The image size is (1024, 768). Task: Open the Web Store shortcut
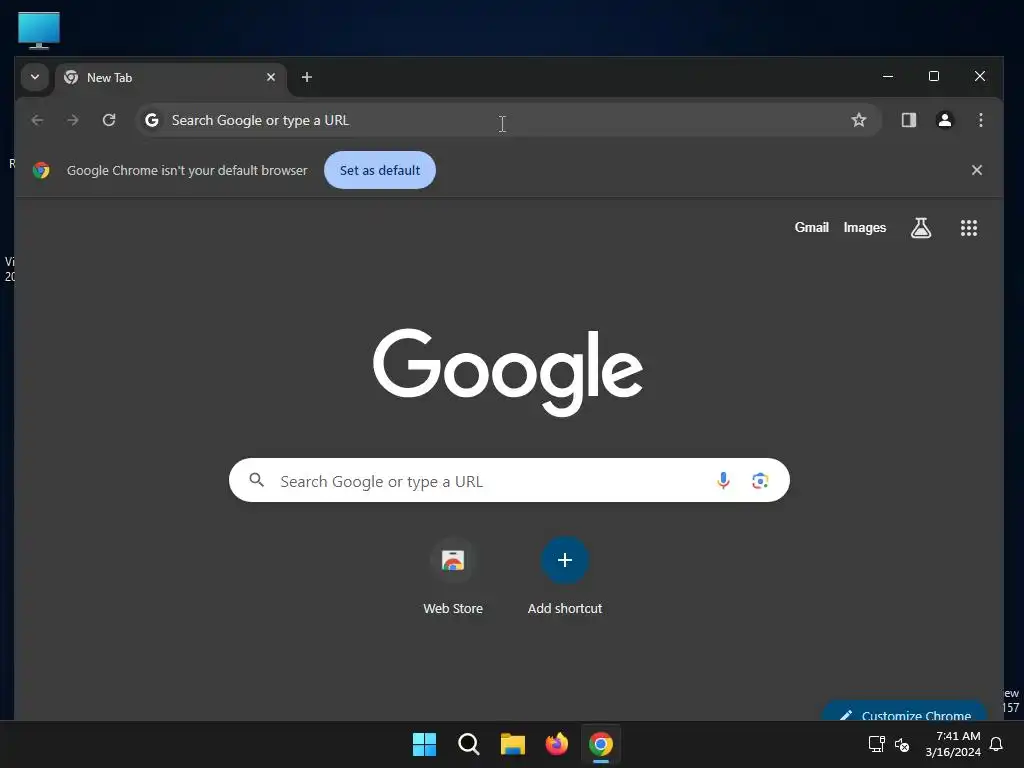coord(453,577)
